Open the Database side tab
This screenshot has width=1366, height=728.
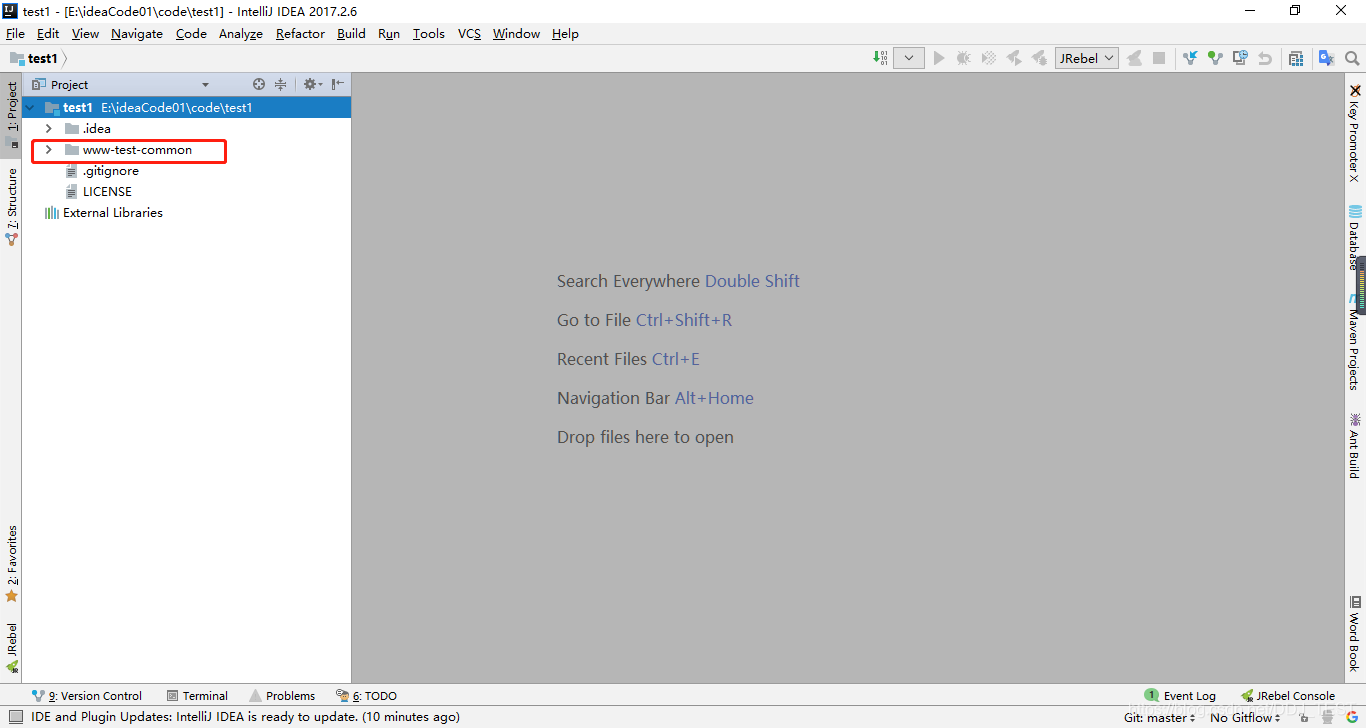tap(1354, 237)
